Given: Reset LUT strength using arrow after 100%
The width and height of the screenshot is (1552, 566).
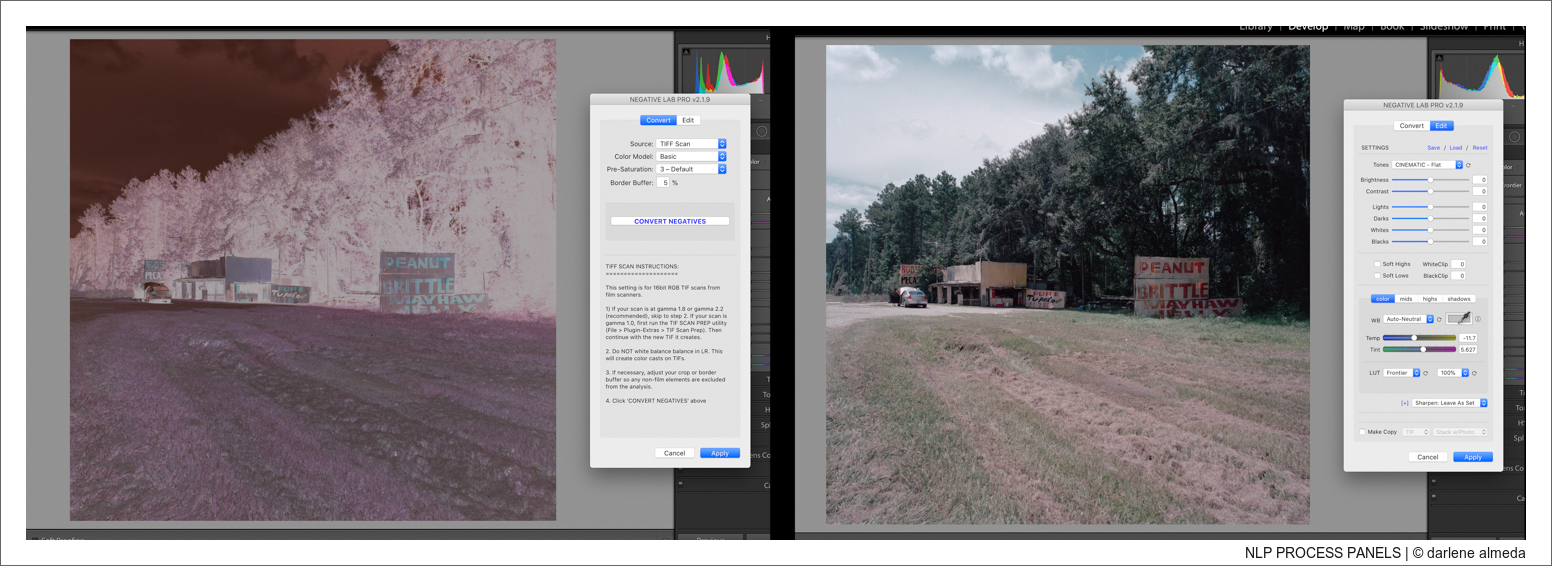Looking at the screenshot, I should click(1474, 373).
